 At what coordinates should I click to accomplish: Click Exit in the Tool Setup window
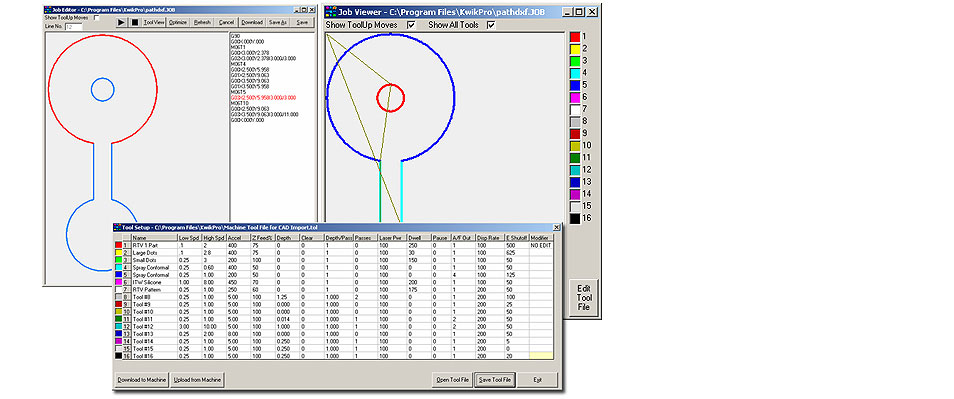point(537,380)
